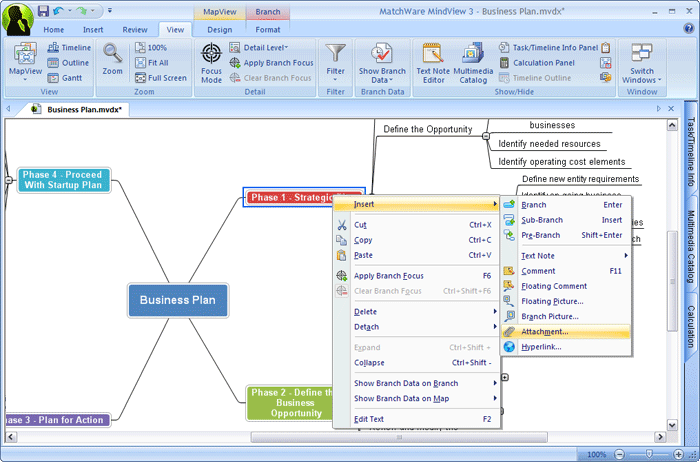Expand Show Branch Data on Map submenu

(417, 398)
